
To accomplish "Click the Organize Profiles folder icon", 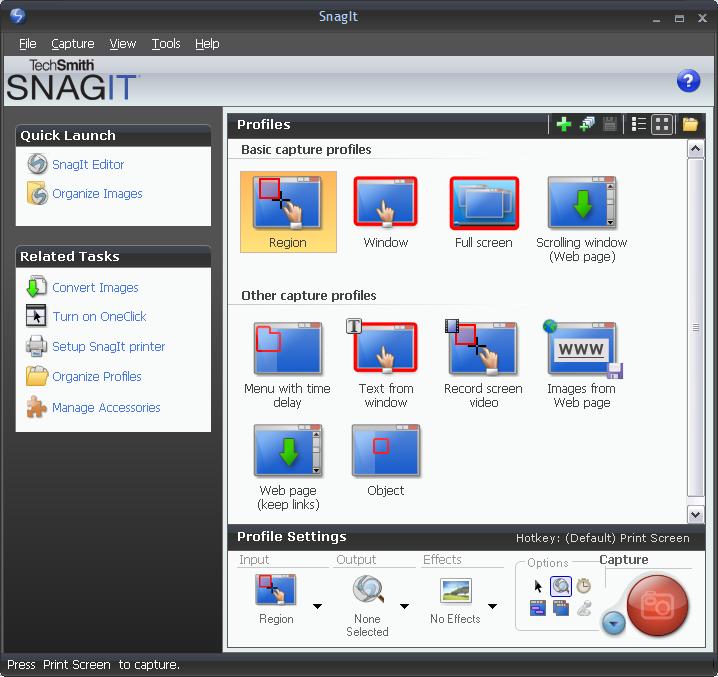I will point(37,376).
